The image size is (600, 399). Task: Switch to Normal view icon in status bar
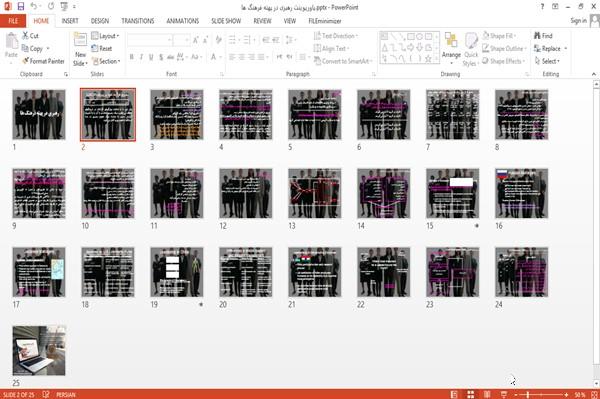454,394
